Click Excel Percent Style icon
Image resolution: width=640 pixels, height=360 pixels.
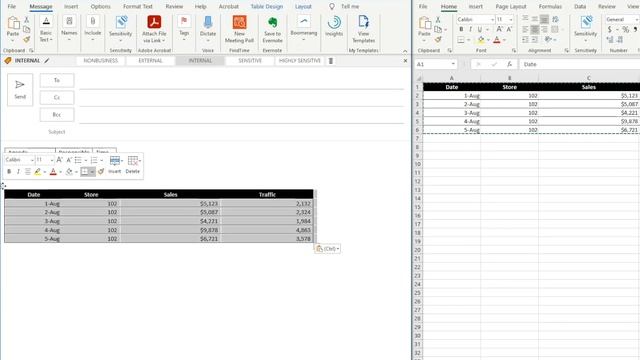[625, 30]
